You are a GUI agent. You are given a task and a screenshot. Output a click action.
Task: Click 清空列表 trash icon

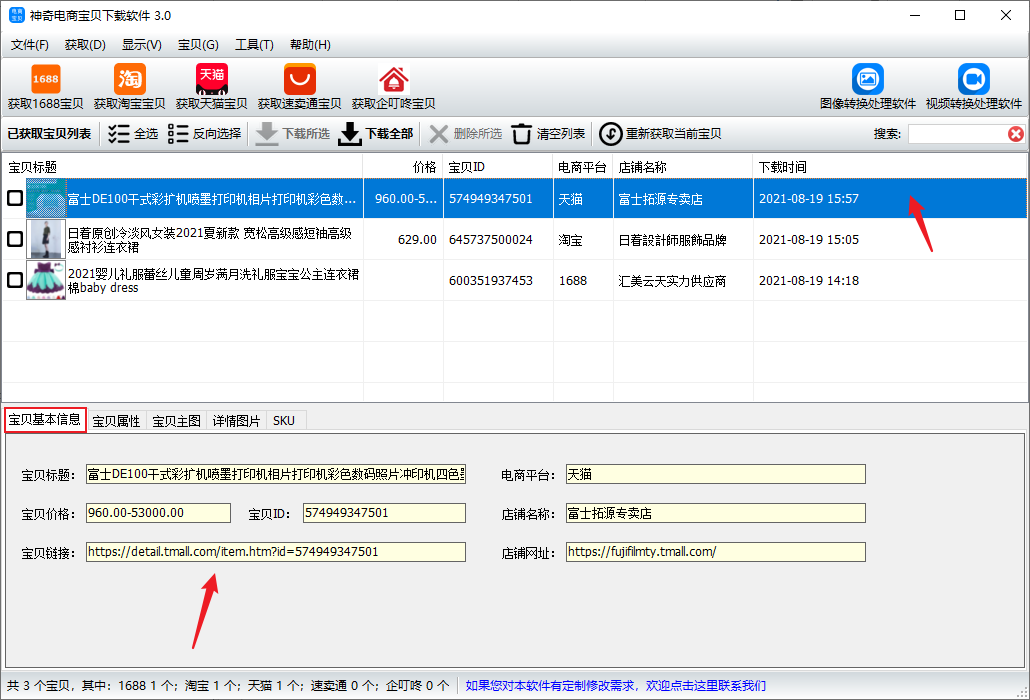tap(522, 134)
